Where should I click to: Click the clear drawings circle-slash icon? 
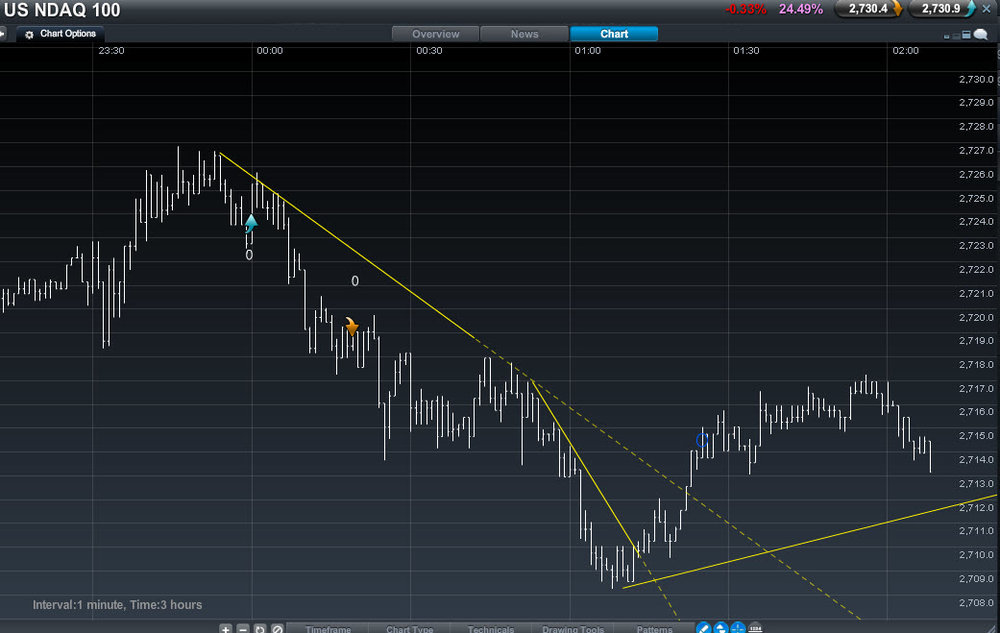tap(277, 629)
